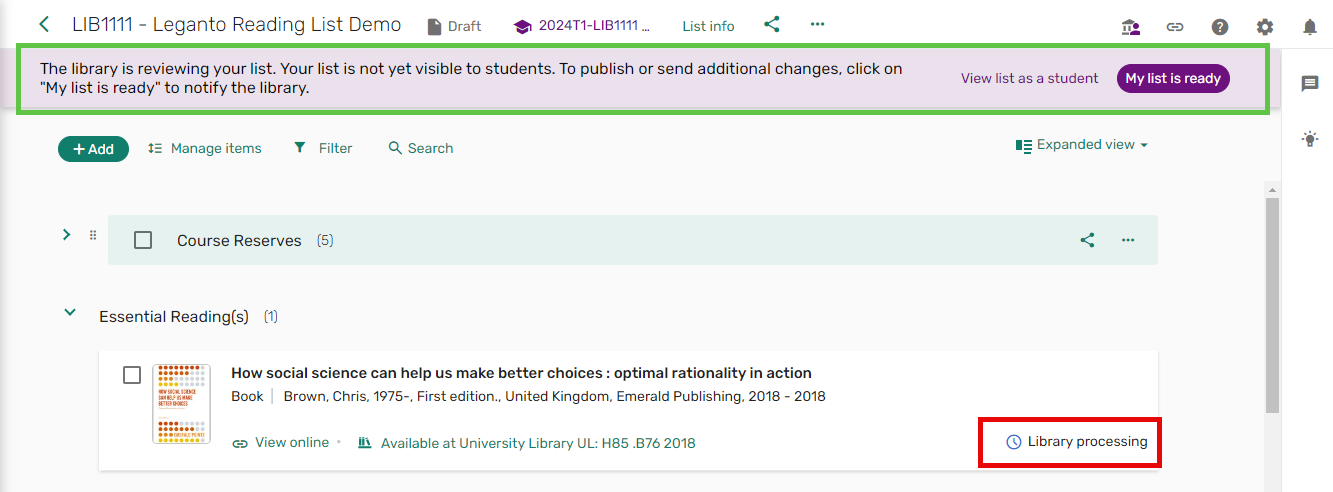
Task: Open the notifications bell
Action: coord(1309,27)
